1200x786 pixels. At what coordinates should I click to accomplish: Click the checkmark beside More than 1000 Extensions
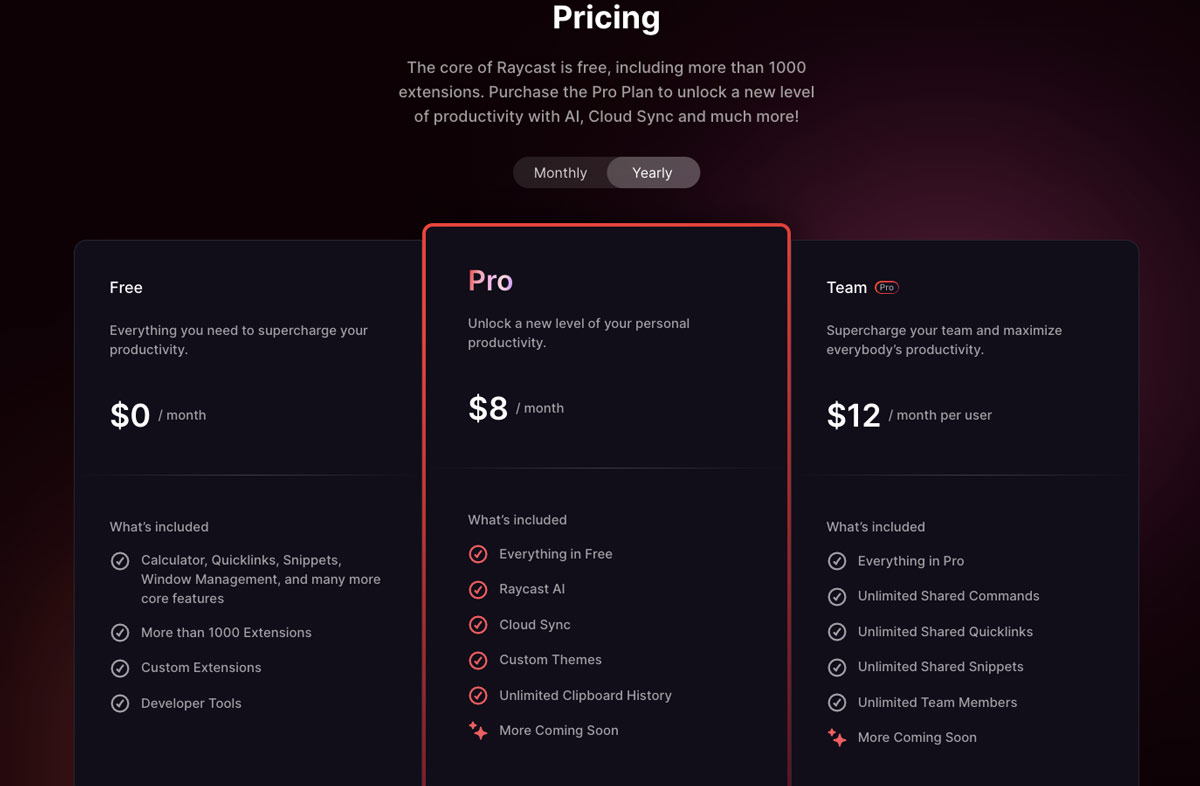(120, 632)
